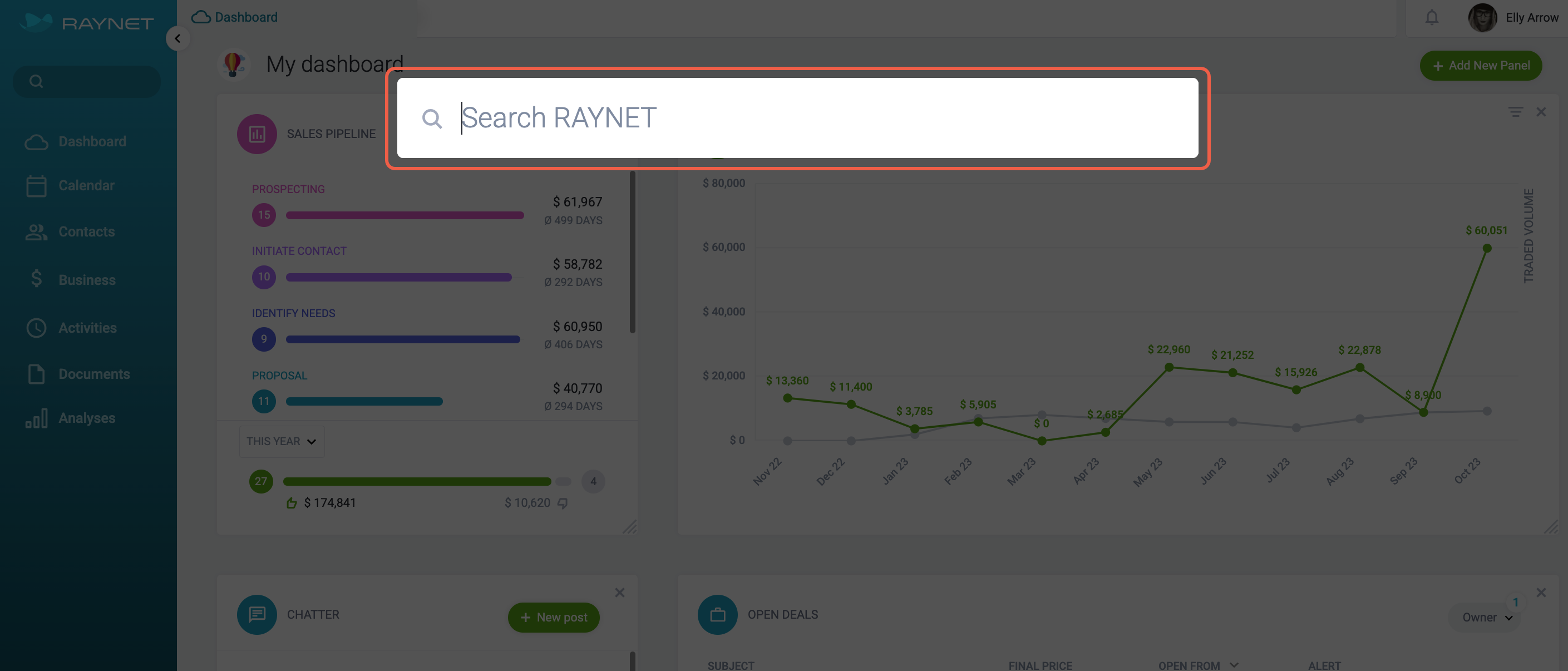The image size is (1568, 671).
Task: Click the Business dollar icon
Action: tap(37, 279)
